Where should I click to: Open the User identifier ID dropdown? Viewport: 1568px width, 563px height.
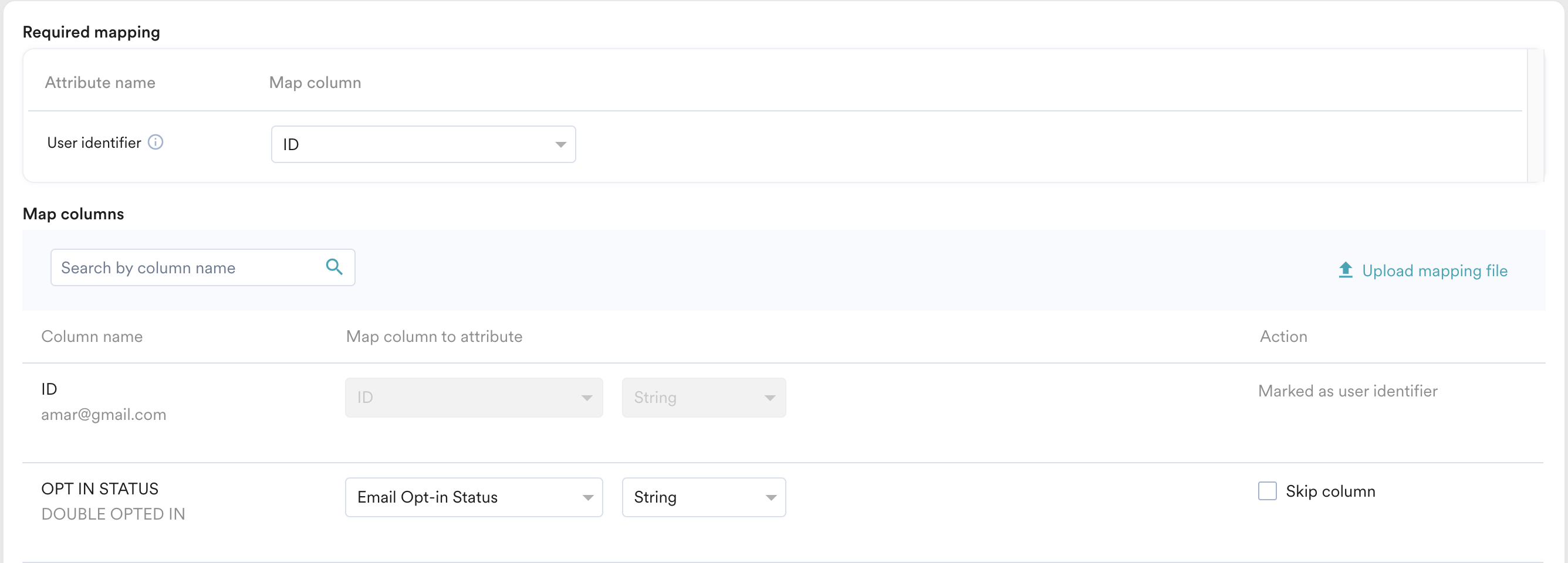click(x=423, y=145)
